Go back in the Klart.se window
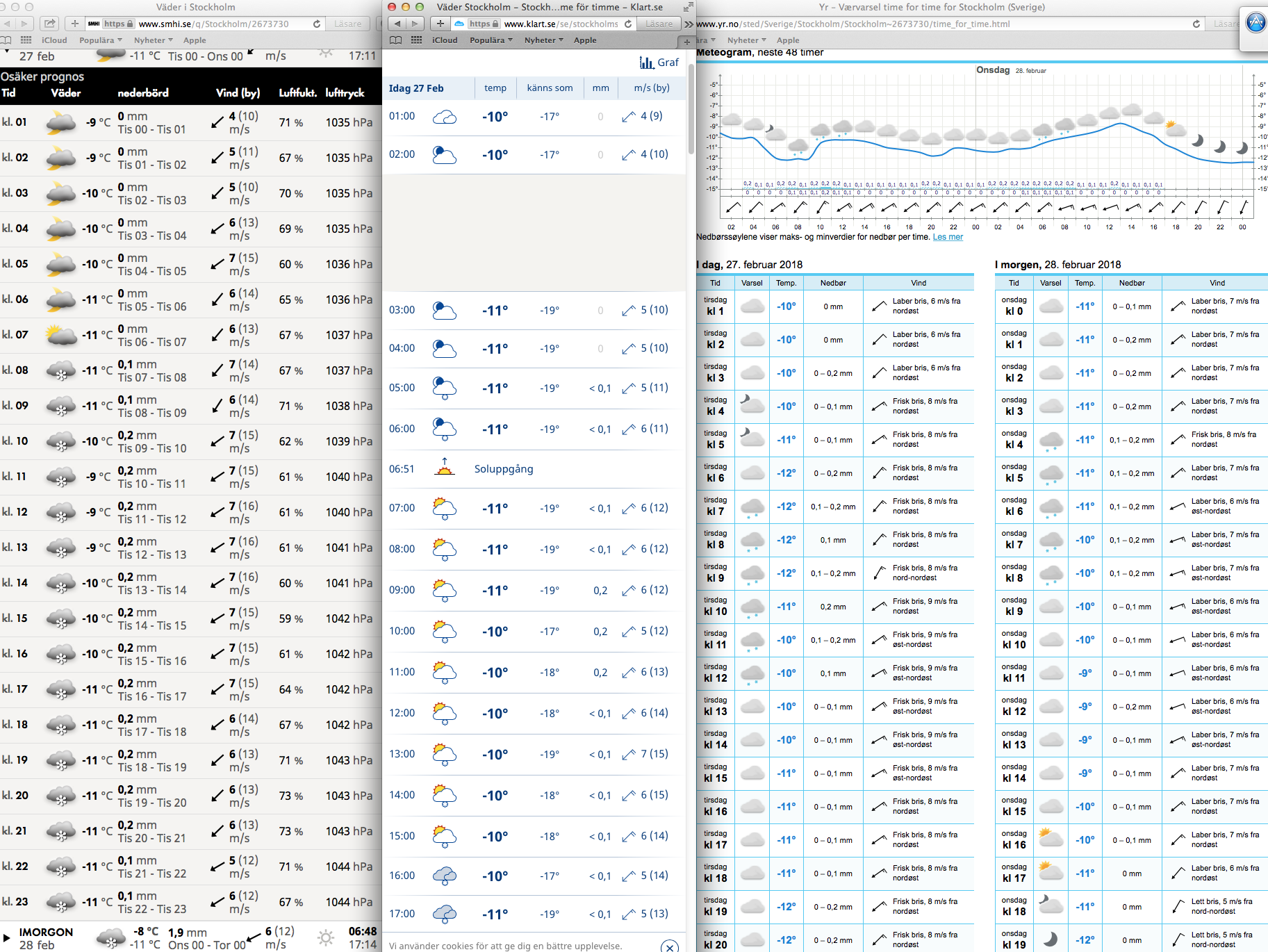 click(397, 24)
